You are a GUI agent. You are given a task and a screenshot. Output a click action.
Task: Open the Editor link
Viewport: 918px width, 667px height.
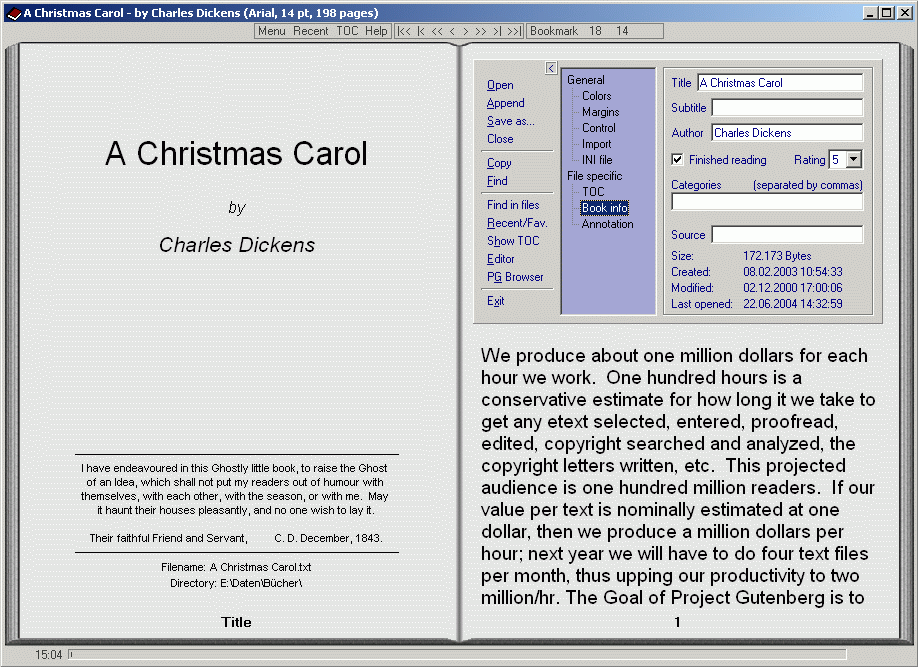501,259
